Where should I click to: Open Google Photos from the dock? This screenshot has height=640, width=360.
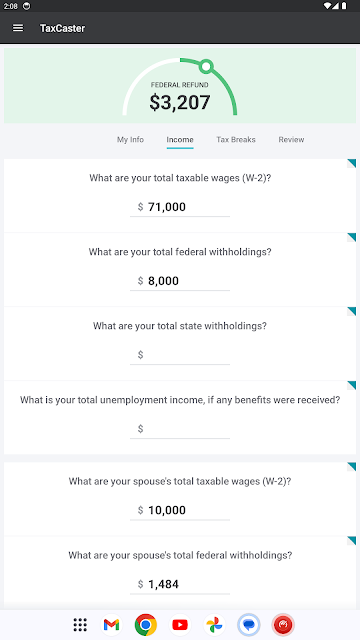point(214,624)
